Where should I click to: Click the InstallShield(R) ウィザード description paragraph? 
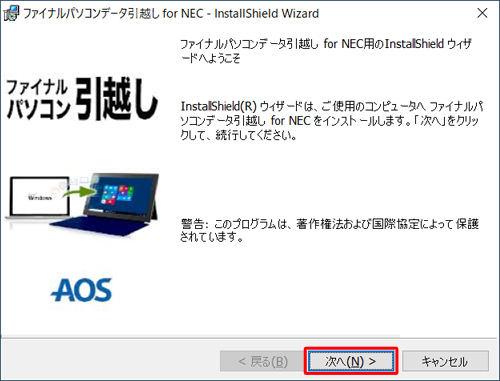tap(331, 121)
